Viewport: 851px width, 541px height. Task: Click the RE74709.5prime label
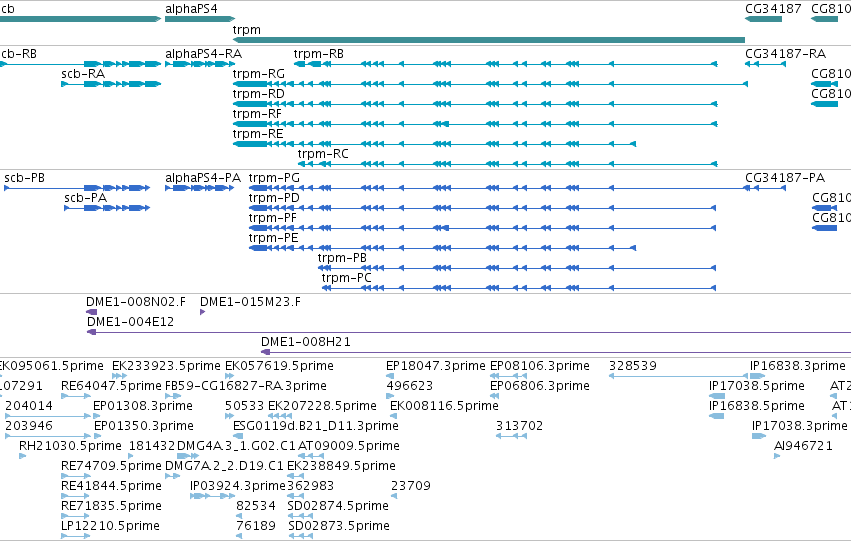coord(111,467)
